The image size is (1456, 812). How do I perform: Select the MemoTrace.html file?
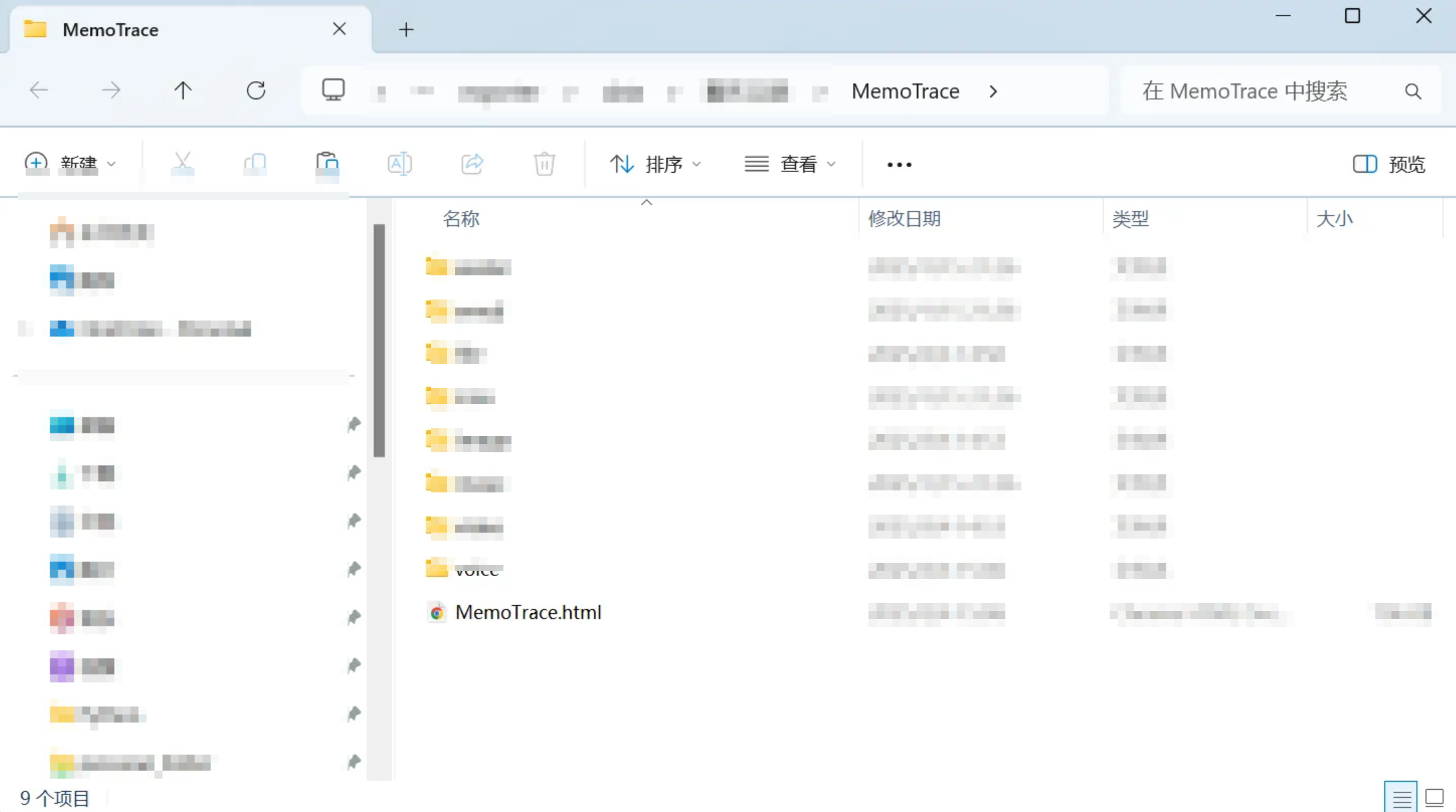click(528, 612)
